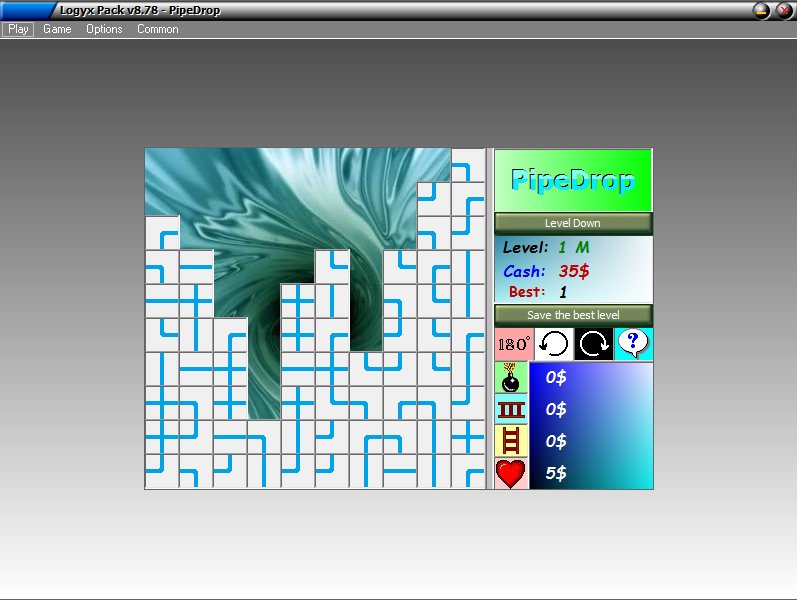Click the red heart icon
797x600 pixels.
tap(511, 473)
